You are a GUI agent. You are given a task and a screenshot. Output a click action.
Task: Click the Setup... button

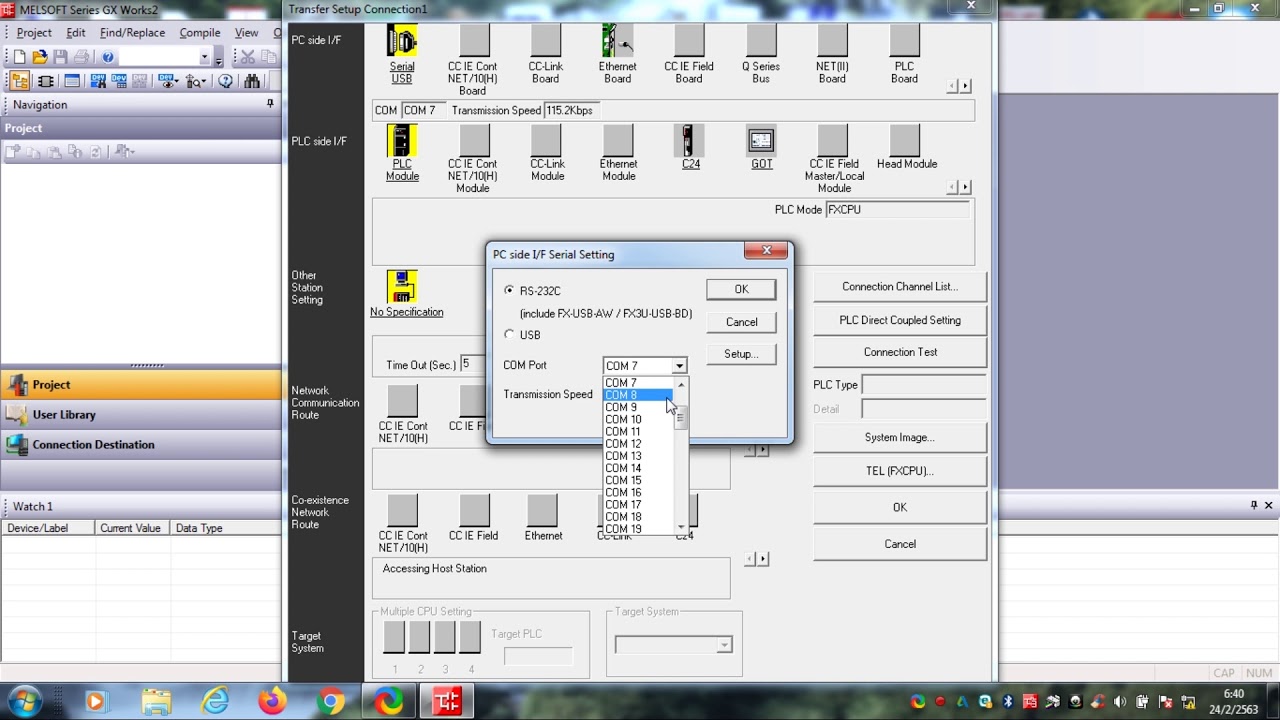(741, 354)
